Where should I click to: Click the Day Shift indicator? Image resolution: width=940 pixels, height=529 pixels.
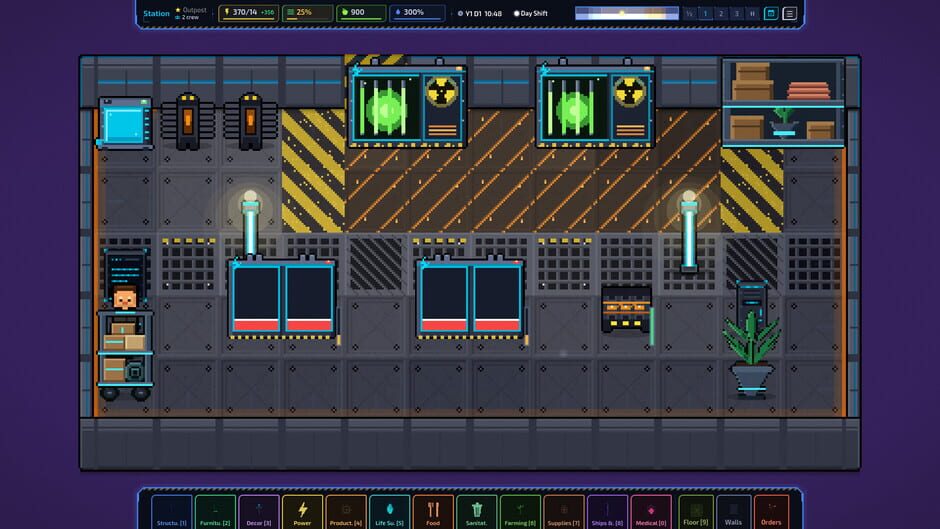point(531,13)
